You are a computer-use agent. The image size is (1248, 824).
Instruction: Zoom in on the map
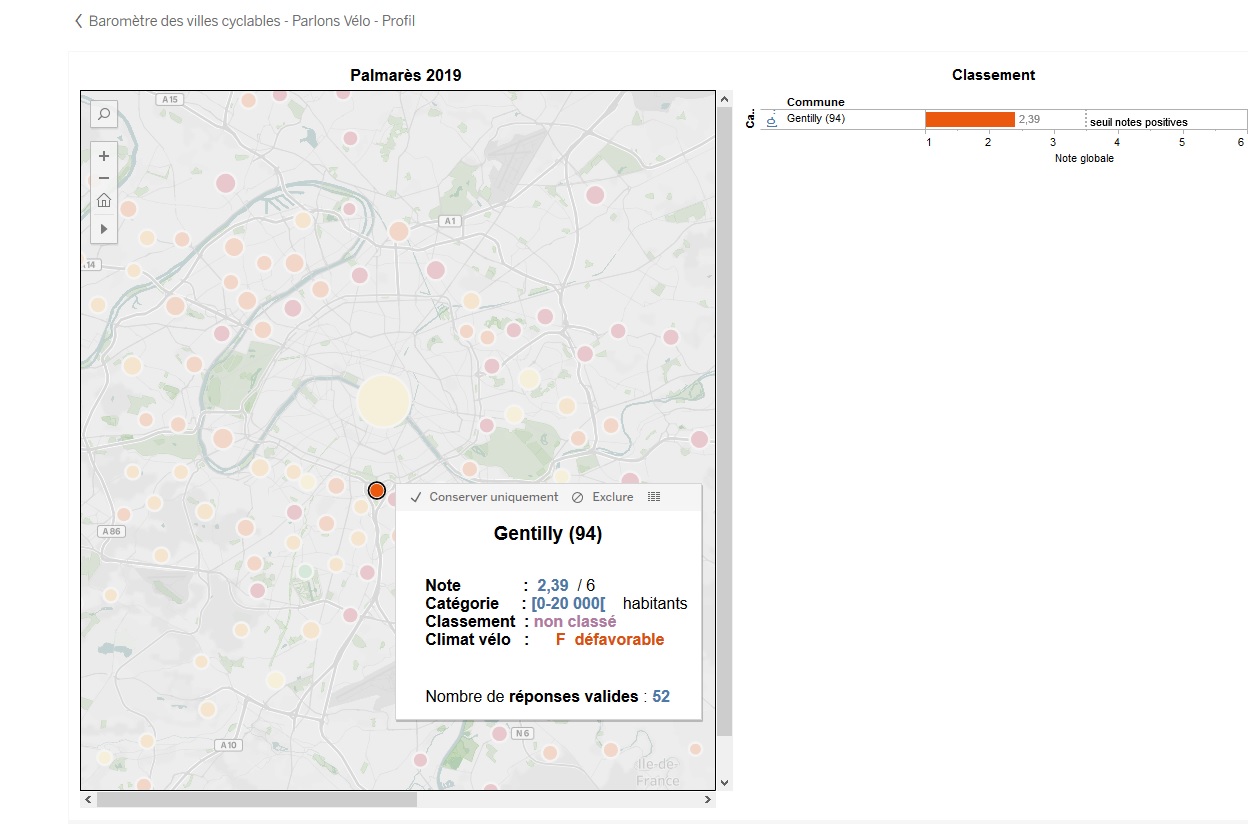104,155
